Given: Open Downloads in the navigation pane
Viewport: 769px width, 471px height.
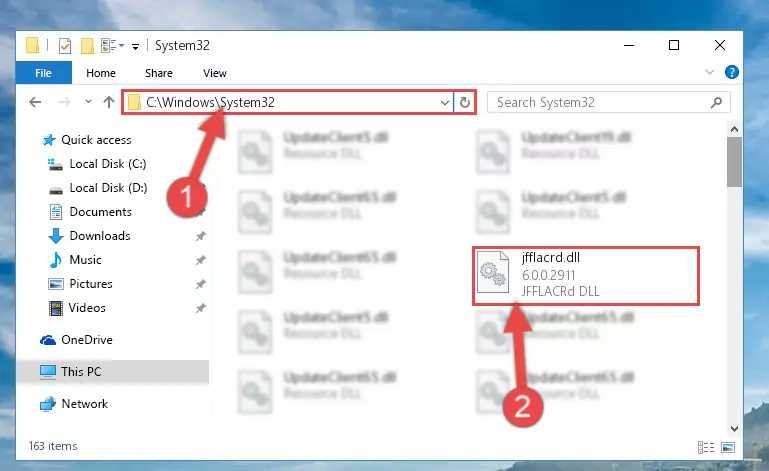Looking at the screenshot, I should (x=90, y=236).
